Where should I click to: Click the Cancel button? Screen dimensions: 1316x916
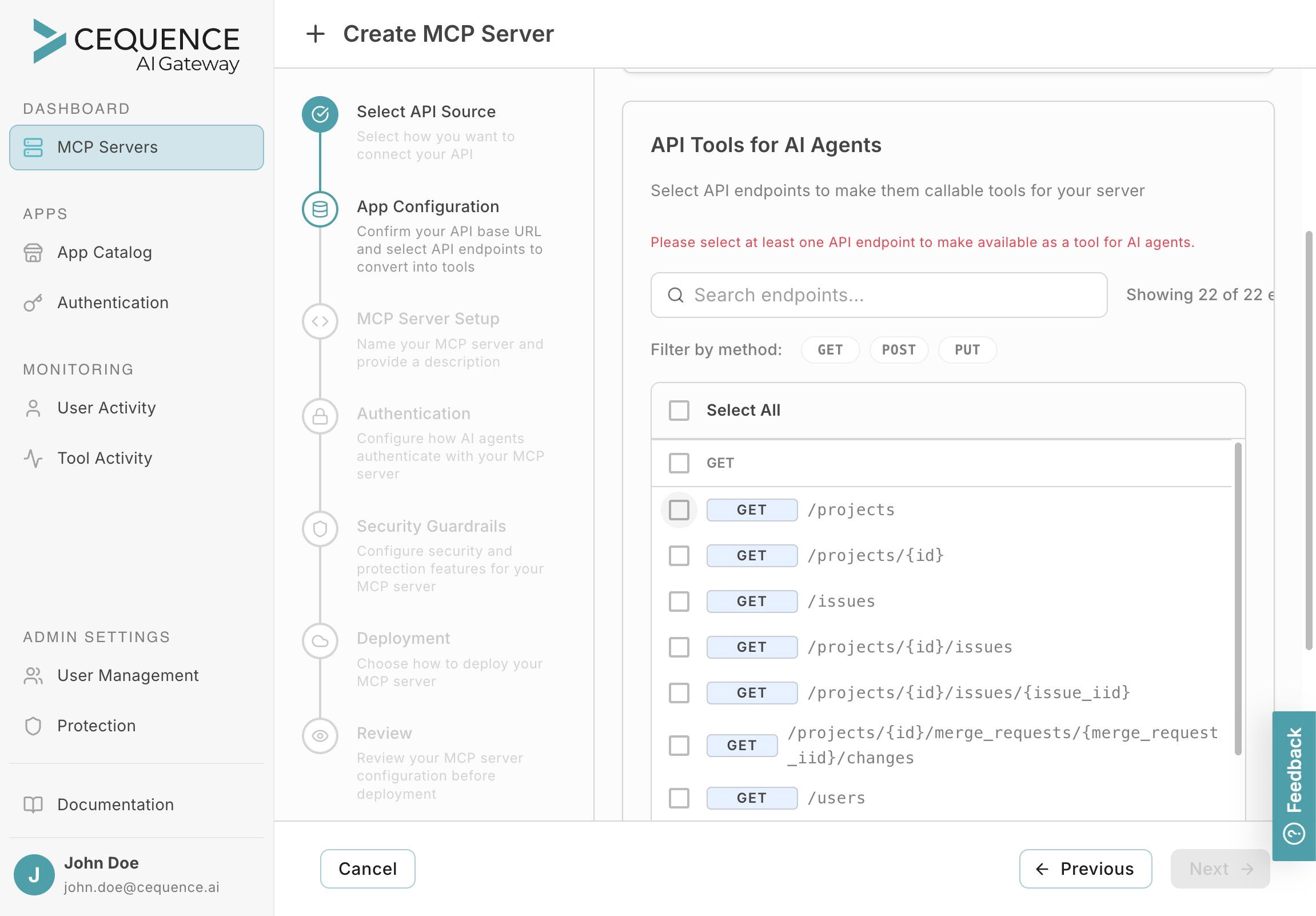(368, 869)
